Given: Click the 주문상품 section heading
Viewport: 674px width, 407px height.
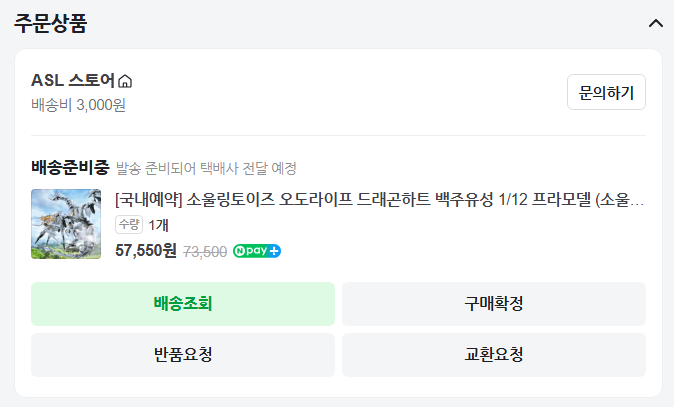Looking at the screenshot, I should (x=50, y=24).
